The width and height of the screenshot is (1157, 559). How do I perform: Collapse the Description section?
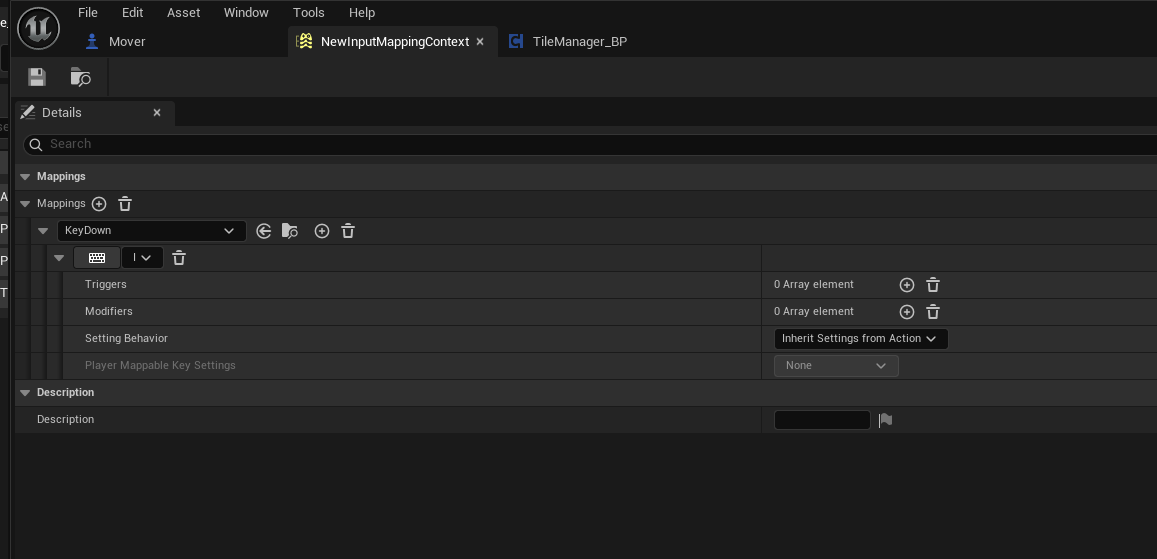click(x=25, y=393)
